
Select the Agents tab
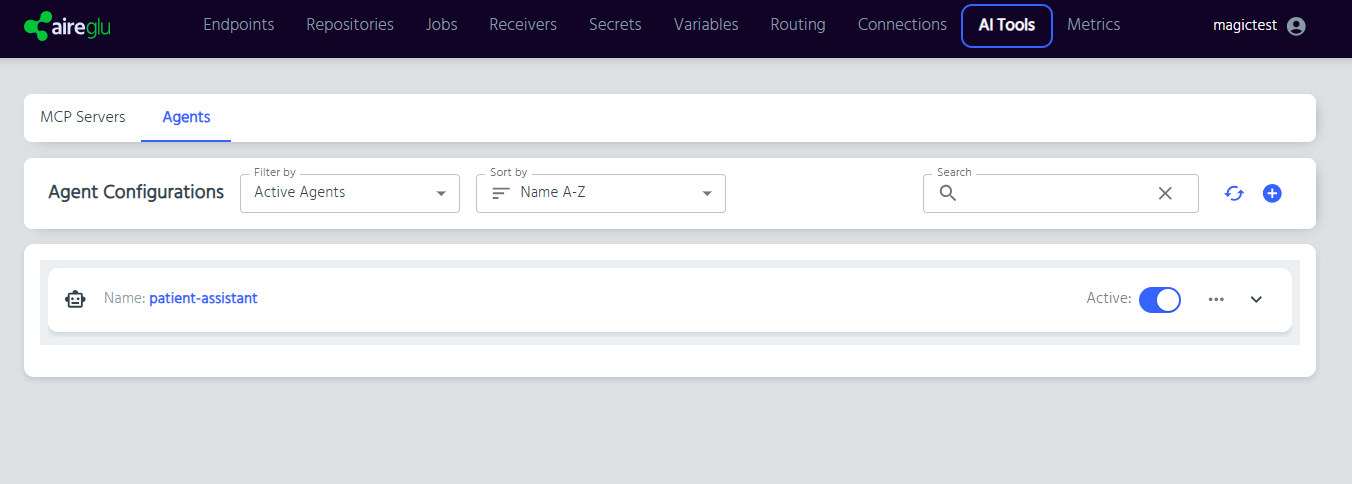186,117
